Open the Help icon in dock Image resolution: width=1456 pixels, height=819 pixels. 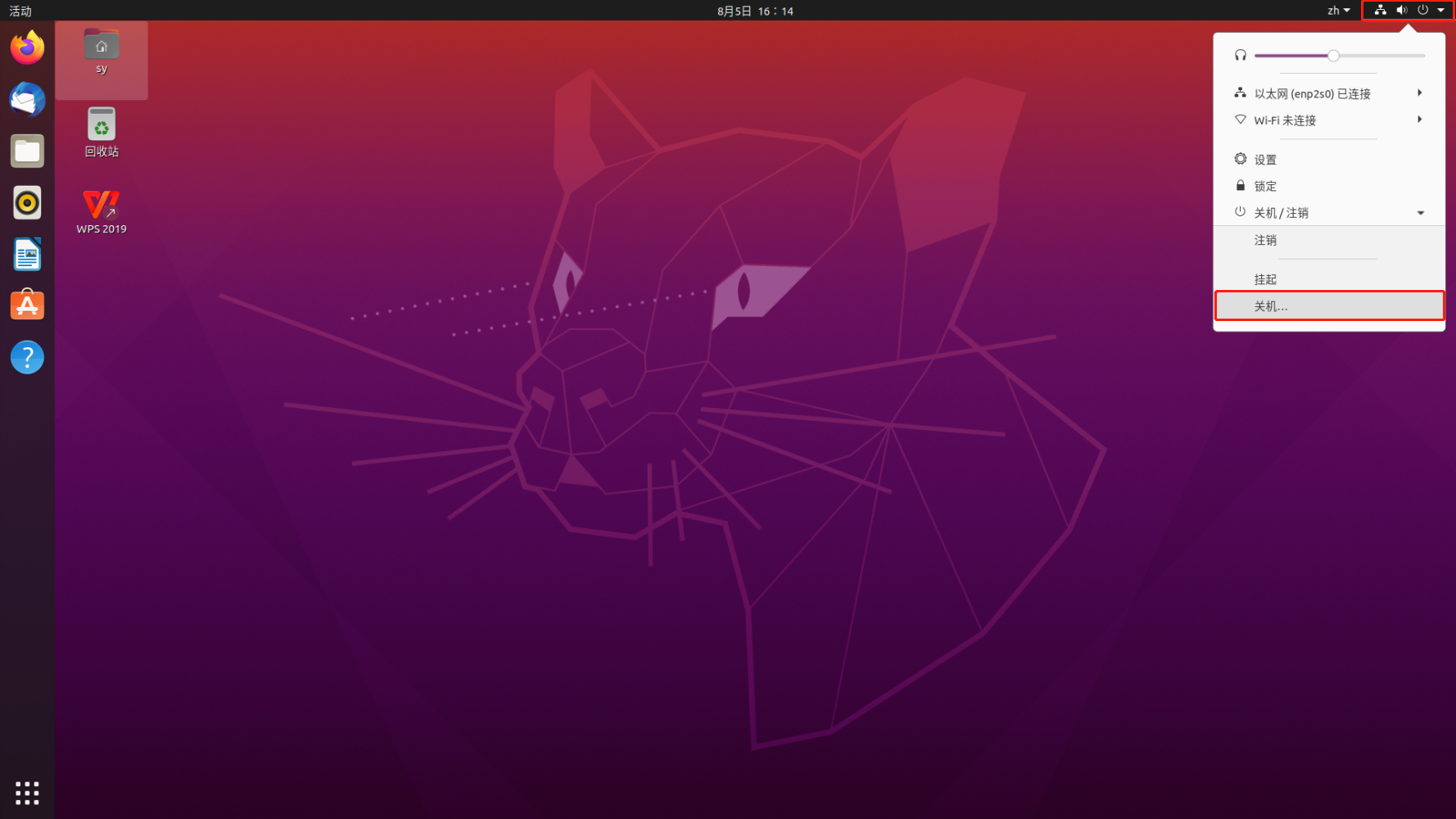[x=27, y=358]
